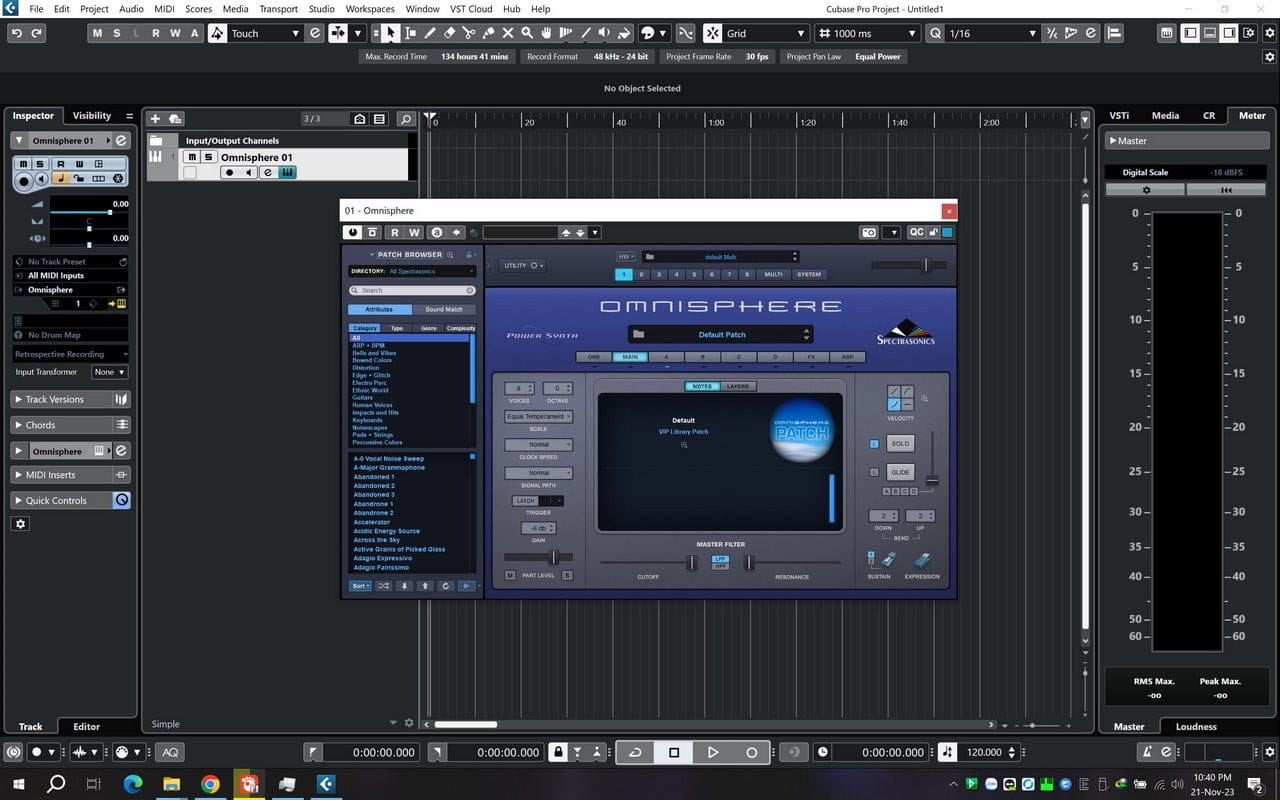Click the Omnisphere MULTI button
This screenshot has height=800, width=1280.
click(774, 274)
